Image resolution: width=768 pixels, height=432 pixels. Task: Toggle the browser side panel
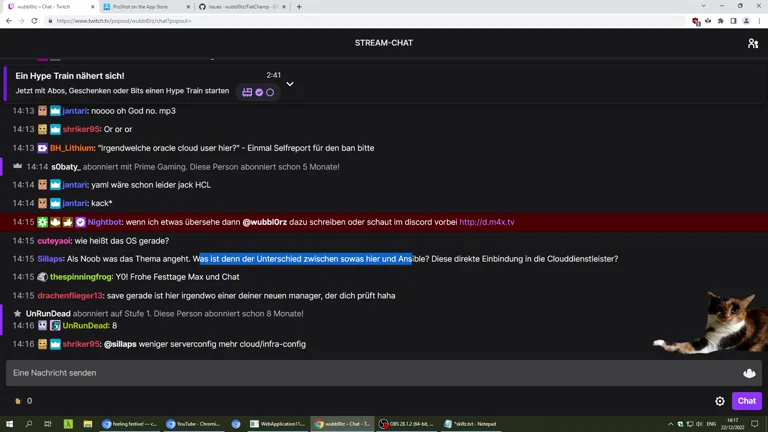(733, 21)
